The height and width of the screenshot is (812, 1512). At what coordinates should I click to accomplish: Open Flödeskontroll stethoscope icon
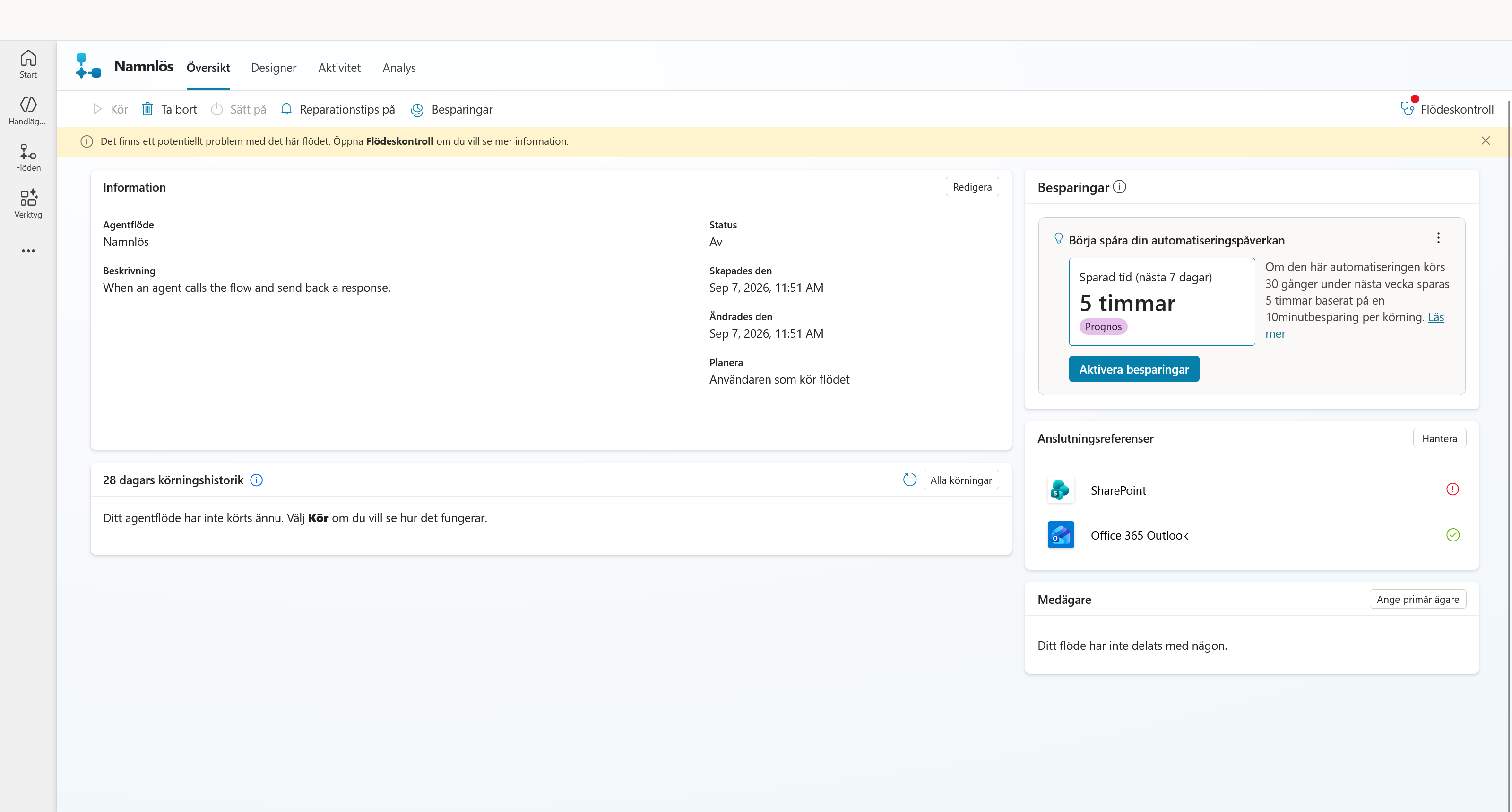1407,109
